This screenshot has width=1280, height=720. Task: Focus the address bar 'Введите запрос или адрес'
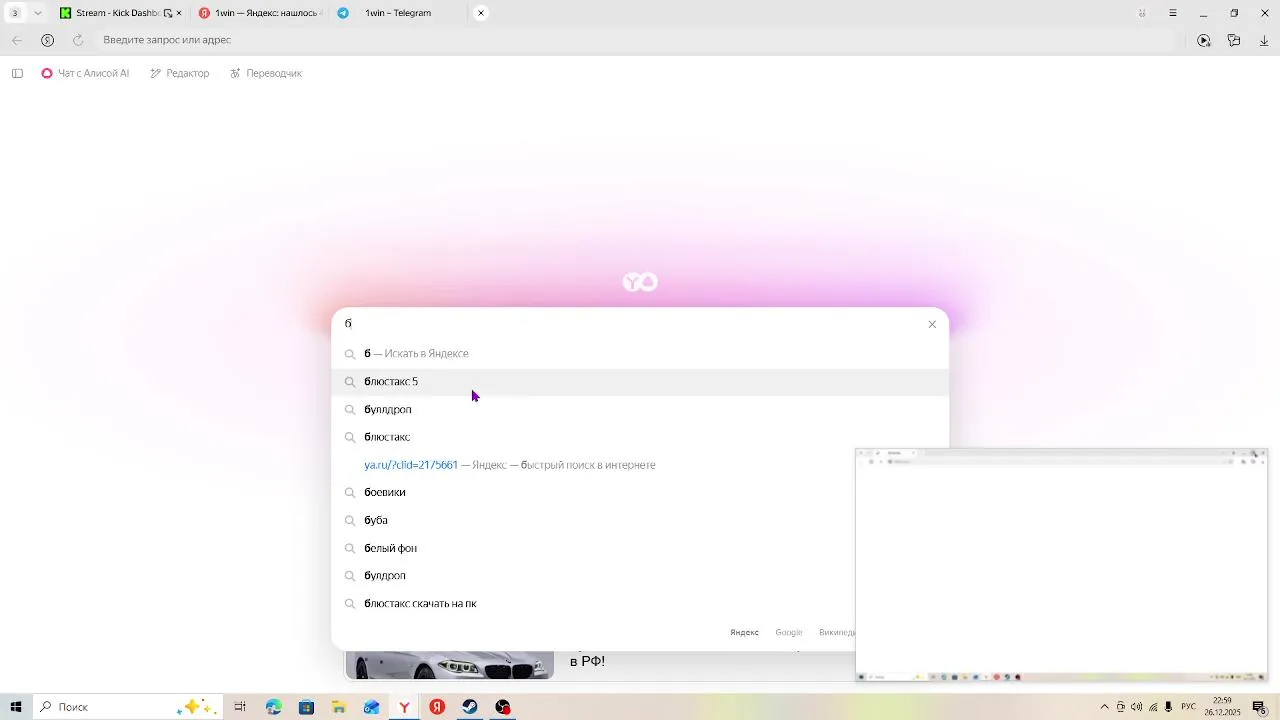[x=635, y=40]
